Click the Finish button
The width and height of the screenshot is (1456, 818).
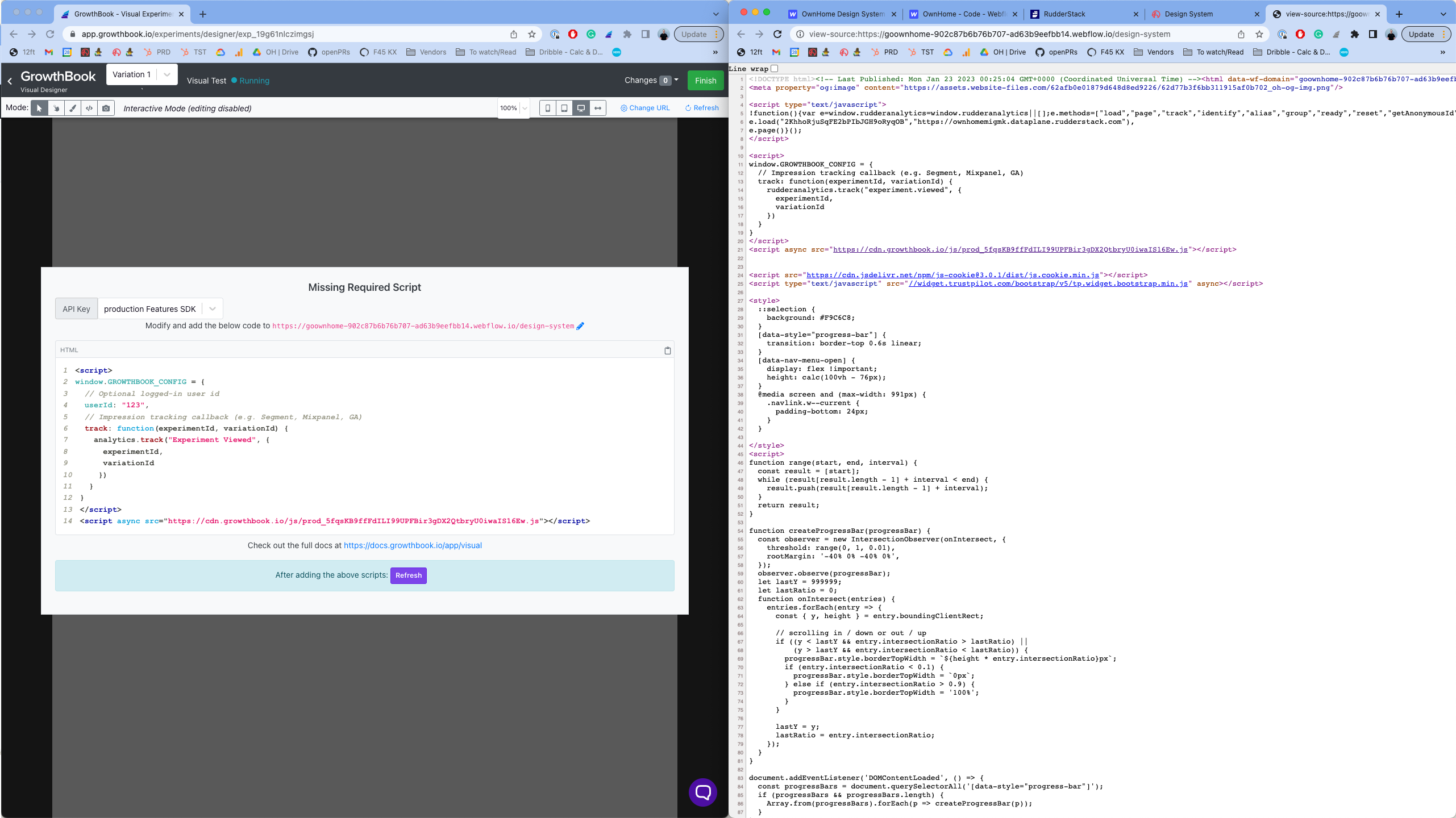click(705, 80)
